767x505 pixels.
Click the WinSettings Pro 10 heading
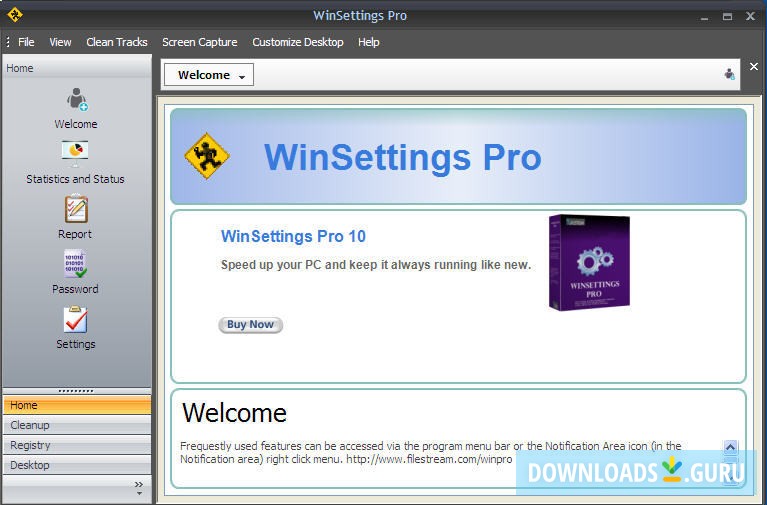pyautogui.click(x=293, y=236)
